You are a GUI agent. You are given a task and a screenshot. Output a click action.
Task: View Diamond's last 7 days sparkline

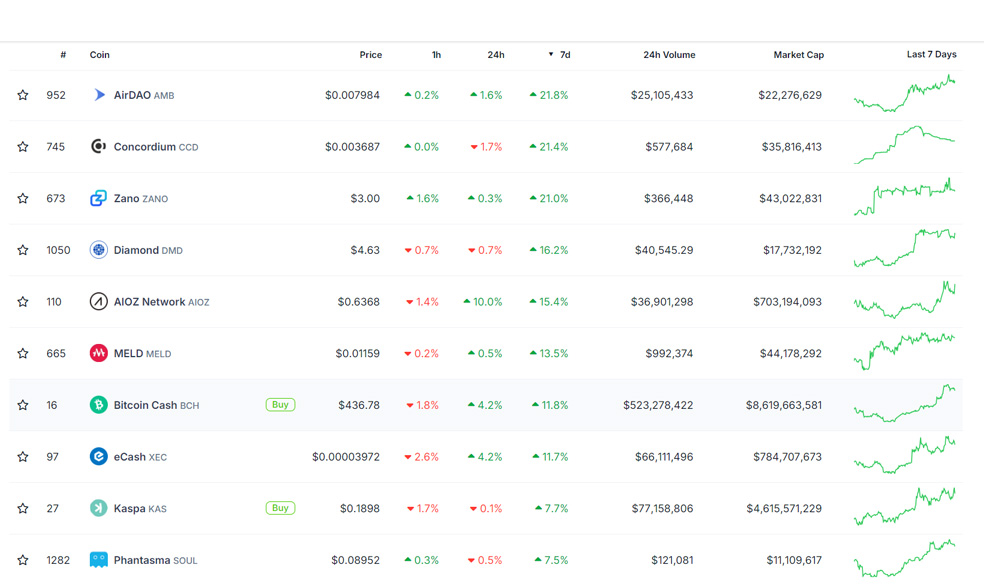904,248
